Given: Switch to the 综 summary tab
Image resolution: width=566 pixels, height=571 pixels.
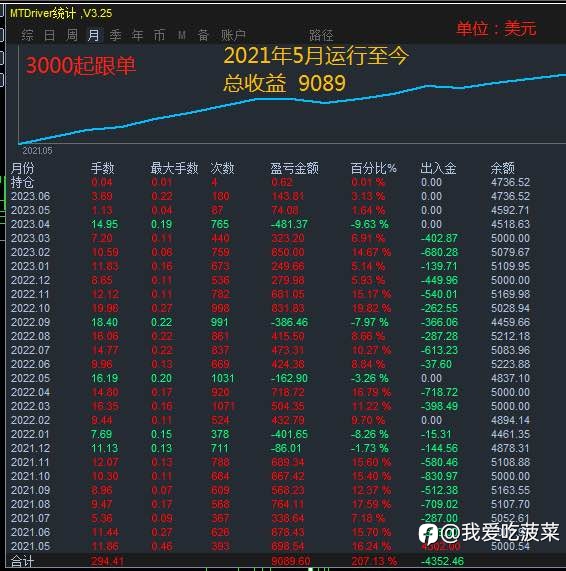Looking at the screenshot, I should [27, 35].
